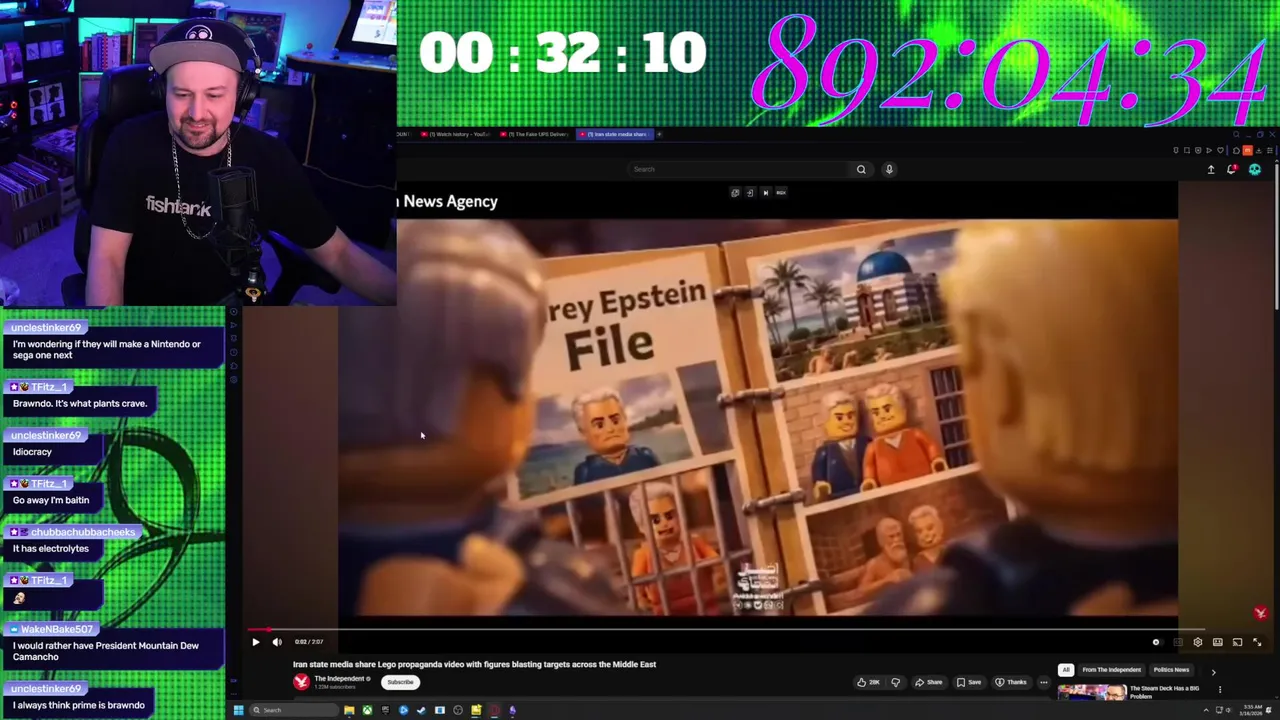Select the From The Independent chip

tap(1111, 670)
